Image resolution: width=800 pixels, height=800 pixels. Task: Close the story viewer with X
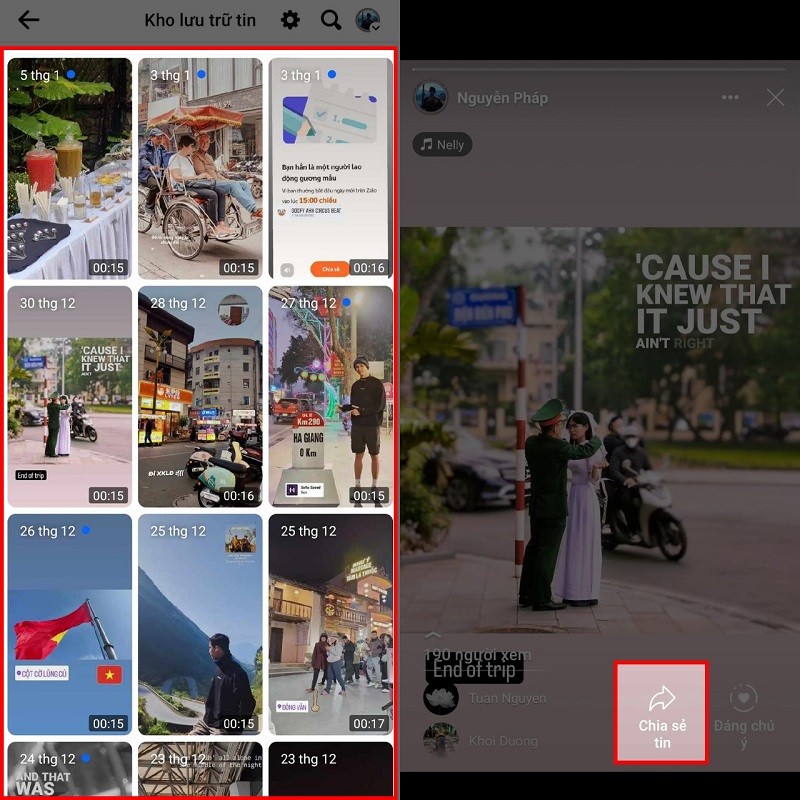click(x=775, y=98)
